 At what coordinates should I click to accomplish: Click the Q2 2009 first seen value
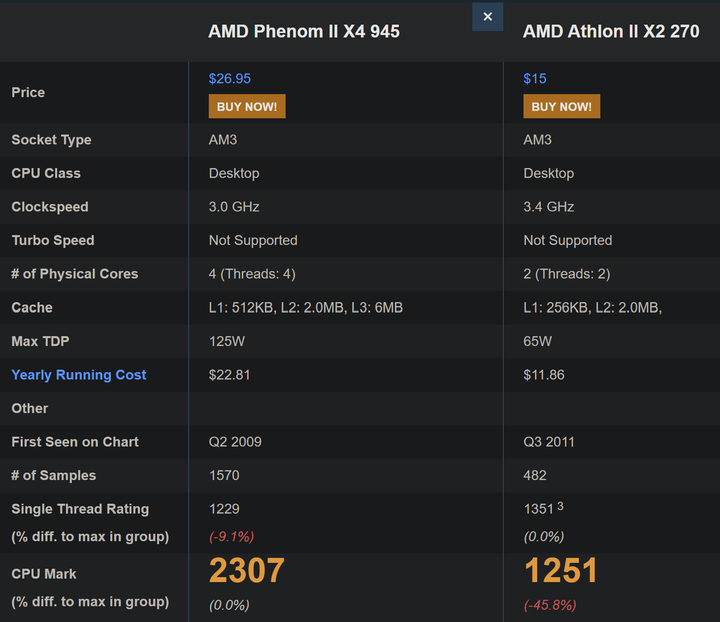point(235,442)
